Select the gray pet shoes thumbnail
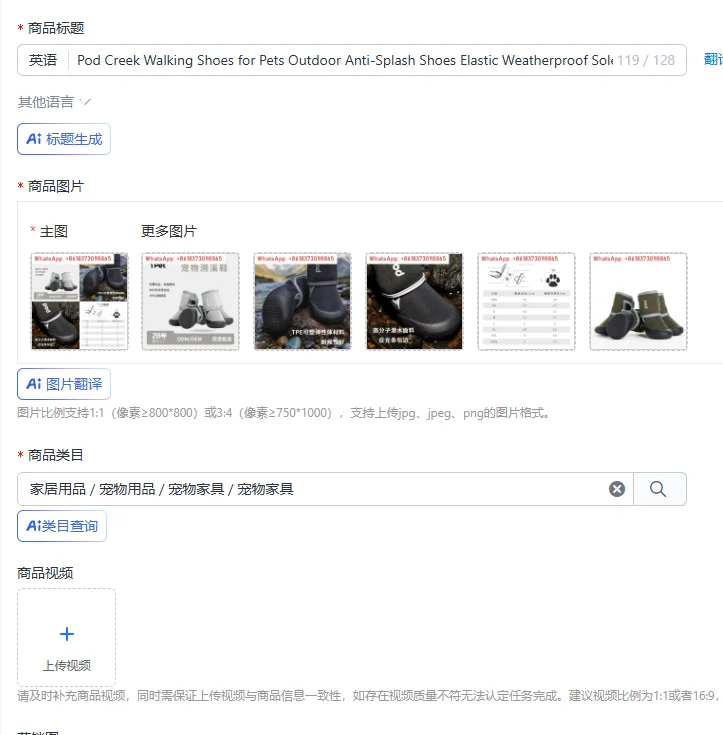This screenshot has width=723, height=735. (x=190, y=301)
